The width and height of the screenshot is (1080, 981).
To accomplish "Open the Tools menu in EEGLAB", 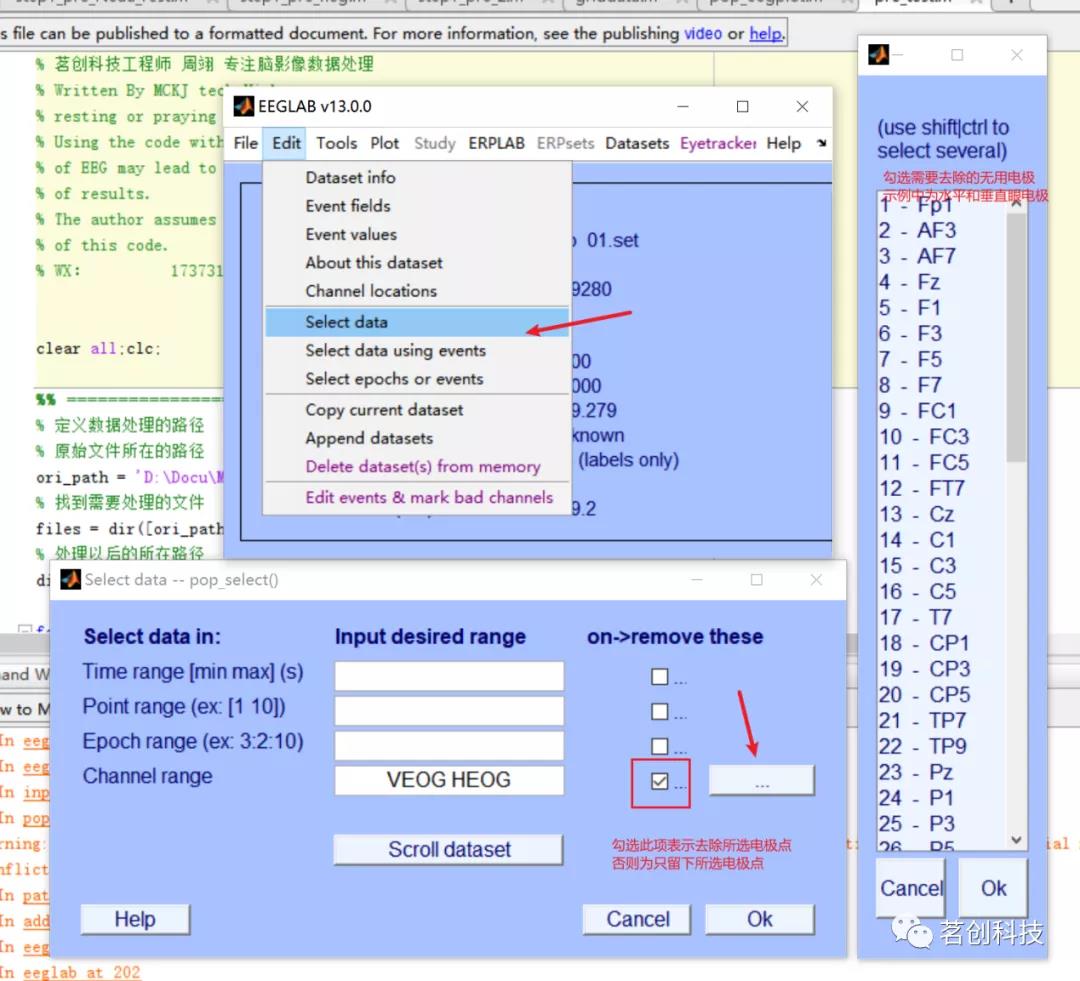I will tap(336, 143).
